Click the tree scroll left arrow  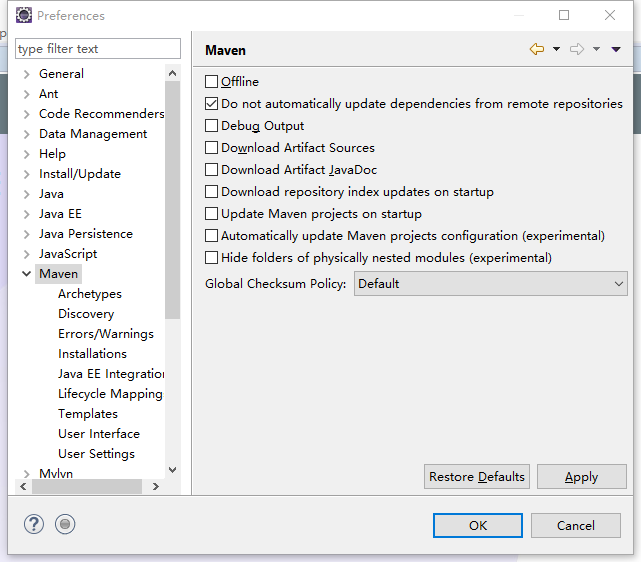(x=23, y=486)
